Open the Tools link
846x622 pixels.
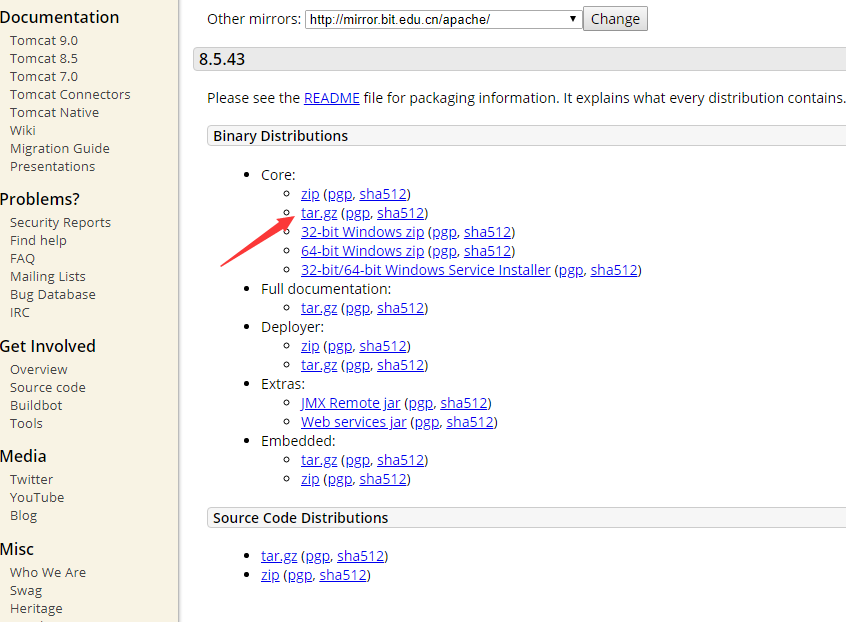[x=26, y=423]
